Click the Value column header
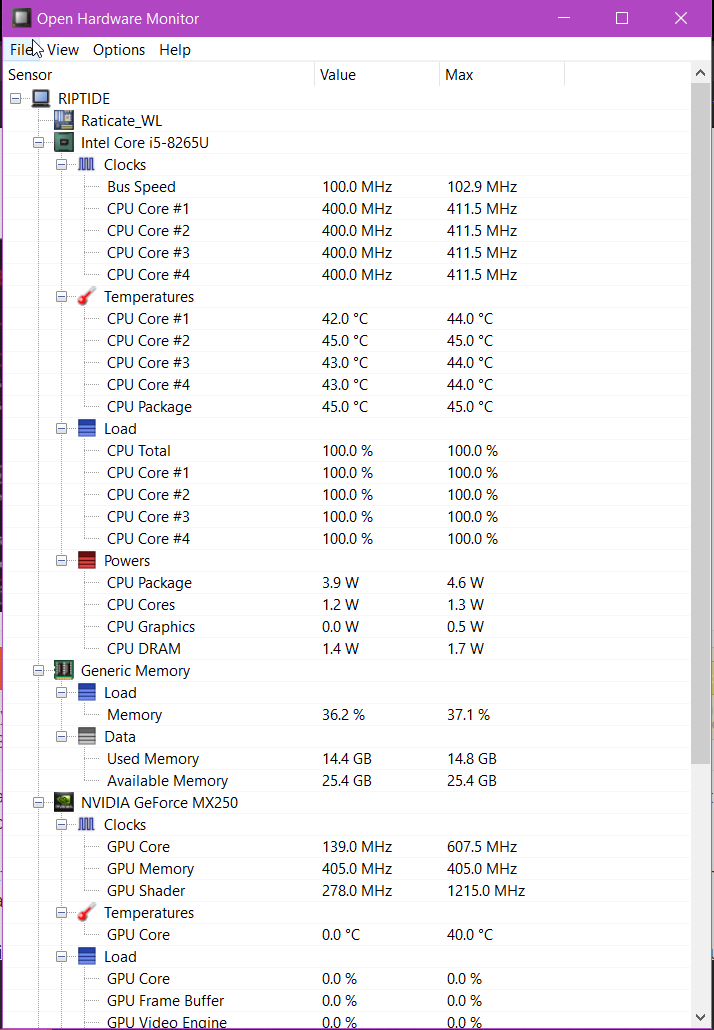 click(377, 75)
